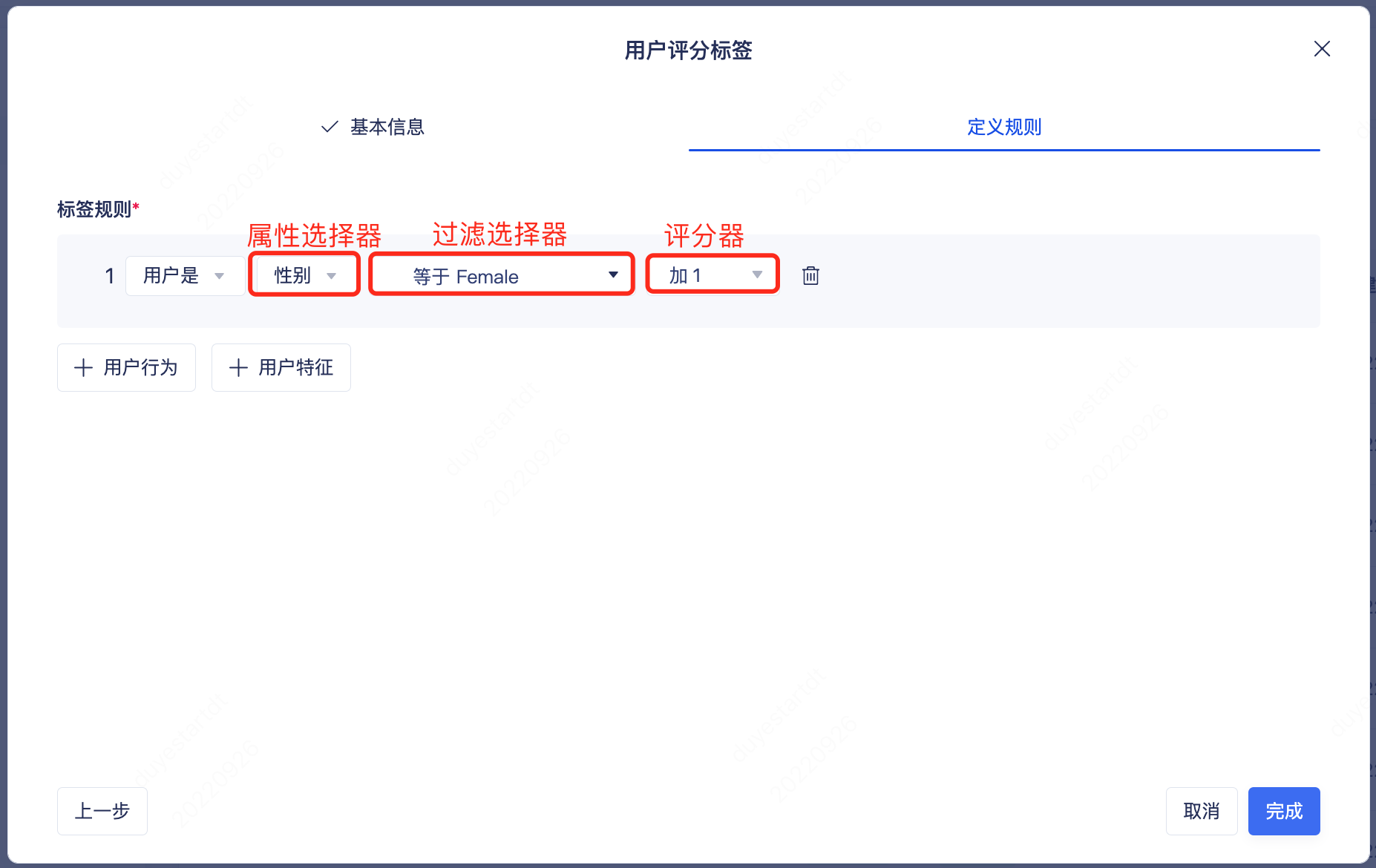Delete rule 1 with the trash icon
Viewport: 1376px width, 868px height.
(x=810, y=276)
